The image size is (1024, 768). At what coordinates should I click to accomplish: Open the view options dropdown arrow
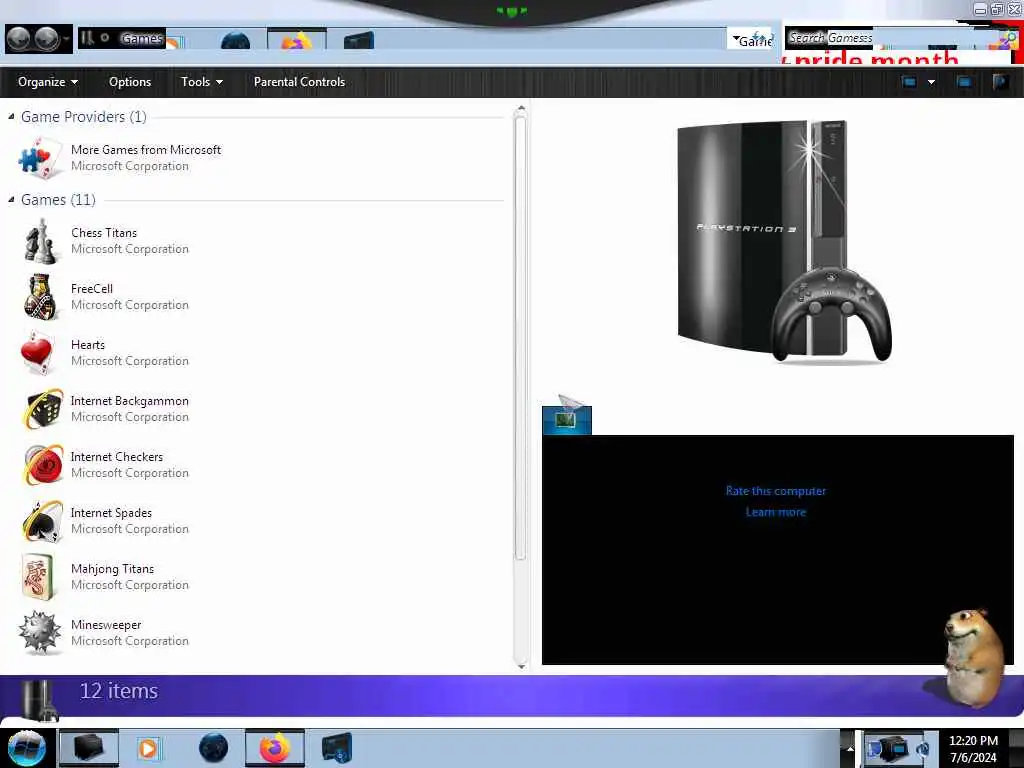click(x=931, y=82)
